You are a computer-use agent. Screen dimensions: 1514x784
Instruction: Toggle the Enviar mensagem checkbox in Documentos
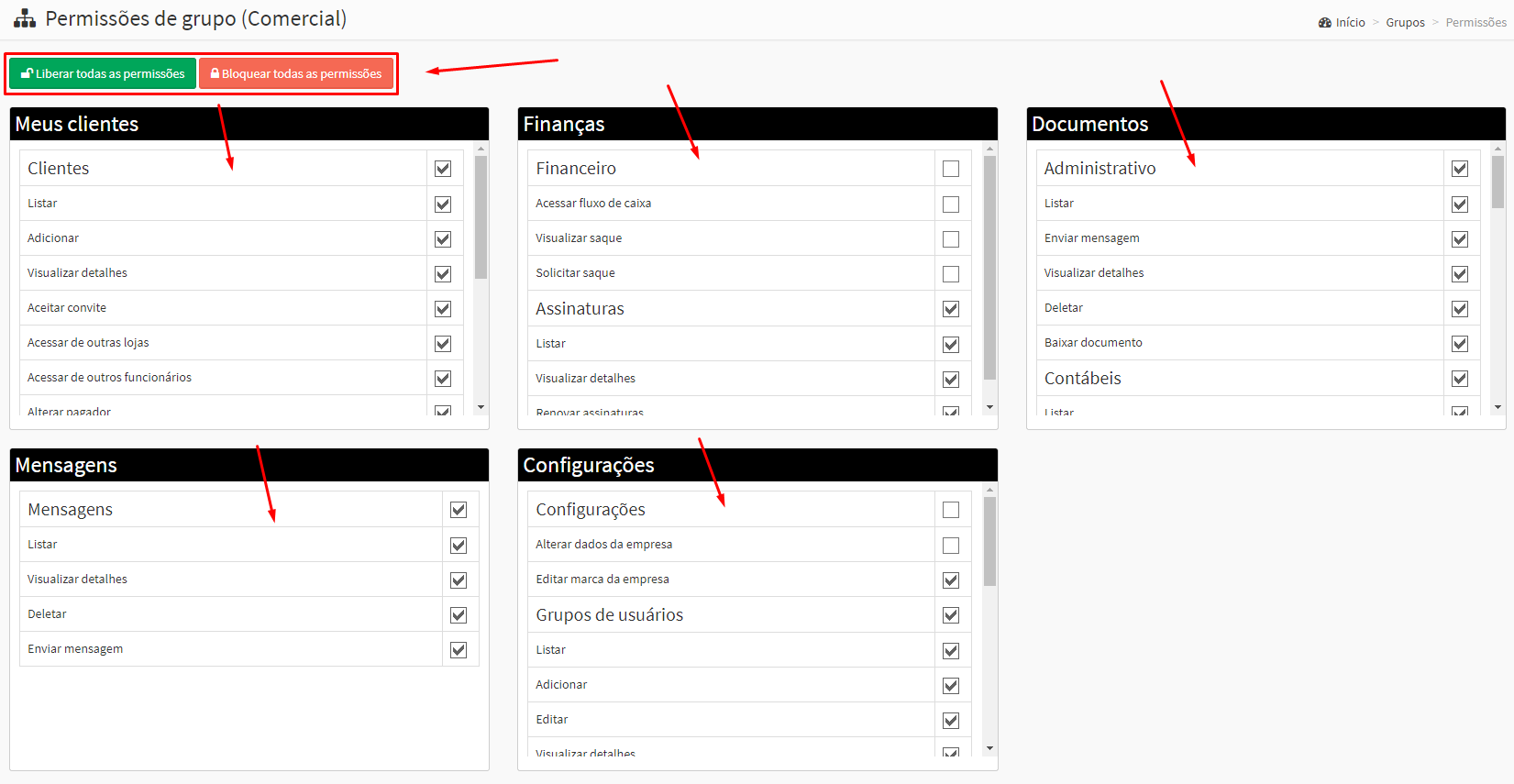1460,239
